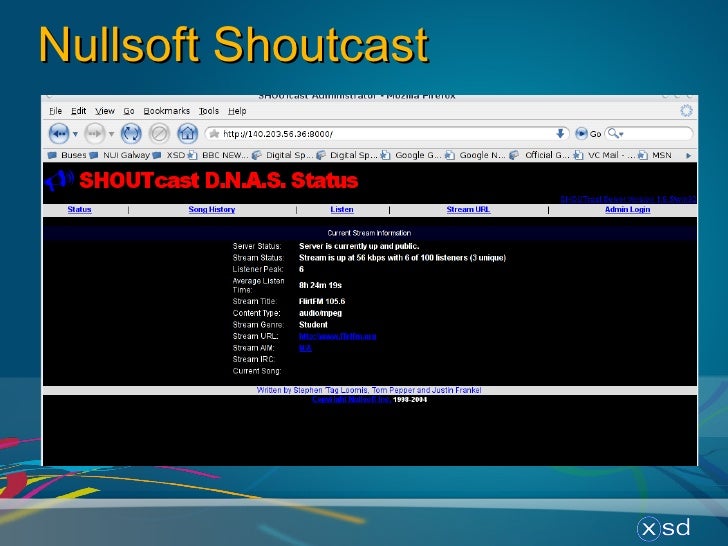Go to the Home page icon
This screenshot has width=728, height=546.
coord(188,134)
